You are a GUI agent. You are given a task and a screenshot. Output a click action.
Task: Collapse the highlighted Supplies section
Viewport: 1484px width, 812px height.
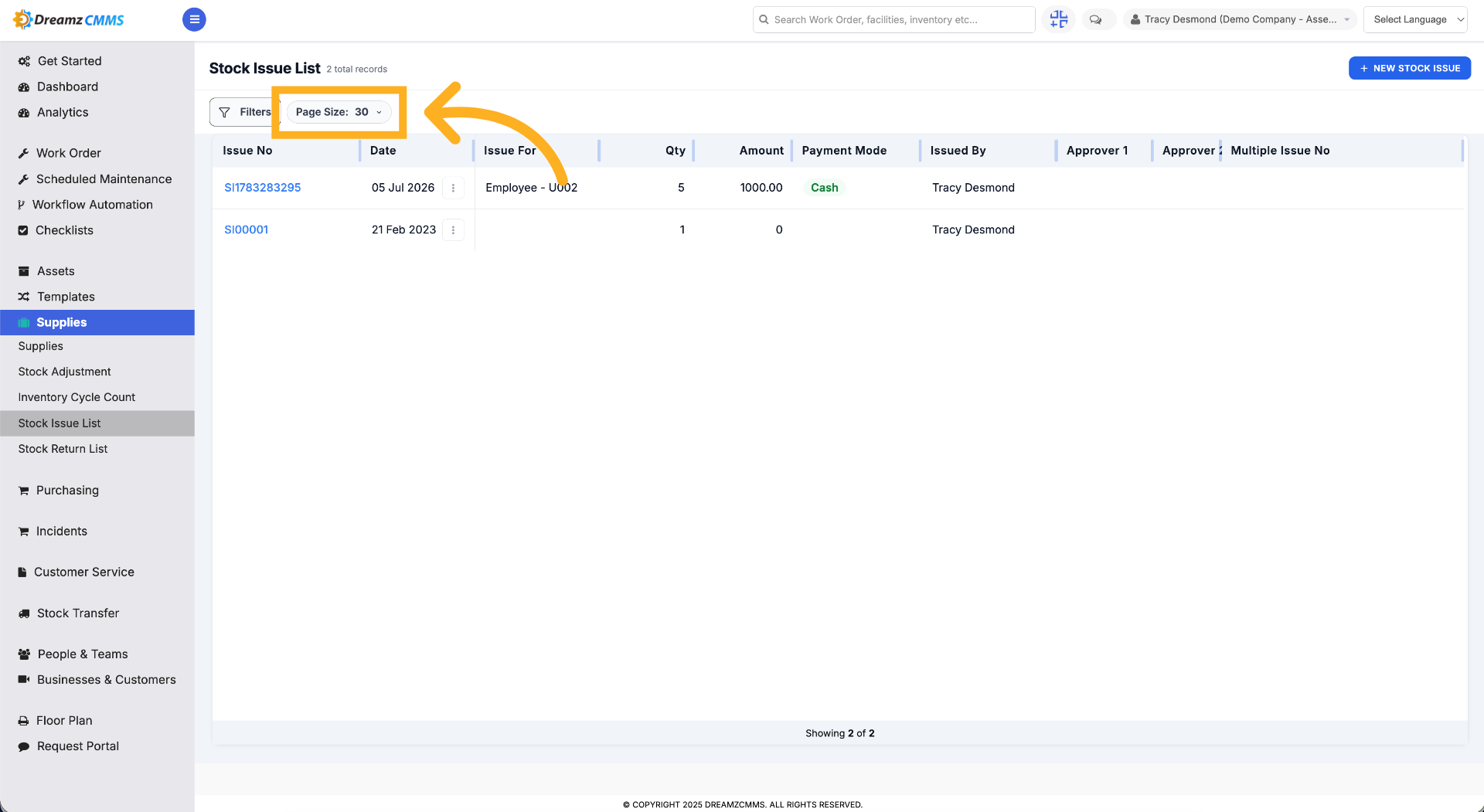[x=97, y=322]
